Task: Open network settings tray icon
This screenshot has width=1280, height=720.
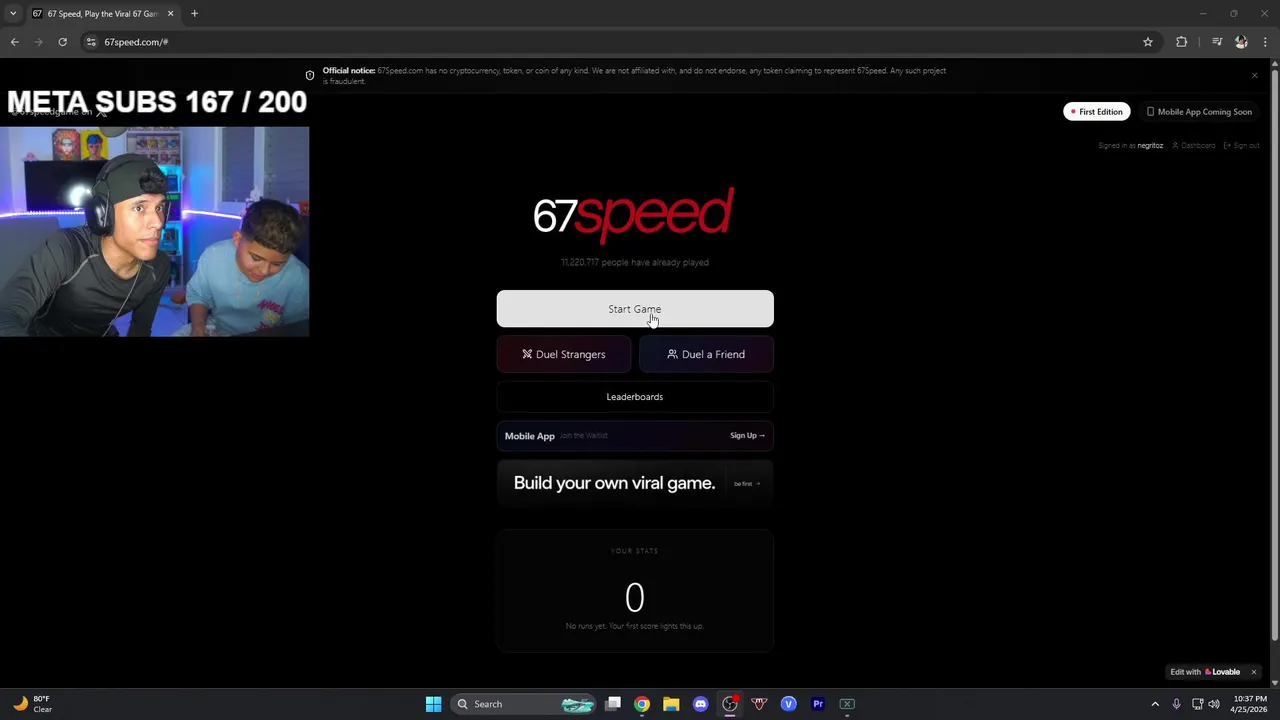Action: 1197,704
